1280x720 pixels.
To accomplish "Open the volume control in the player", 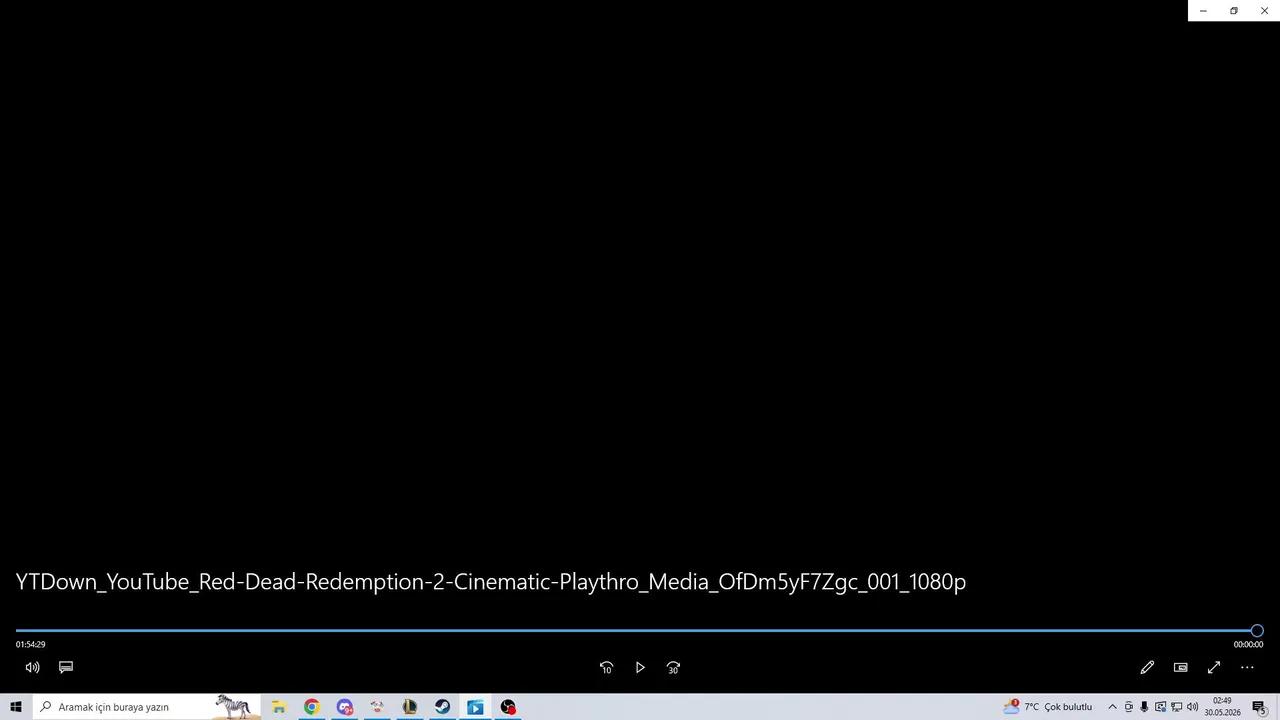I will coord(32,667).
